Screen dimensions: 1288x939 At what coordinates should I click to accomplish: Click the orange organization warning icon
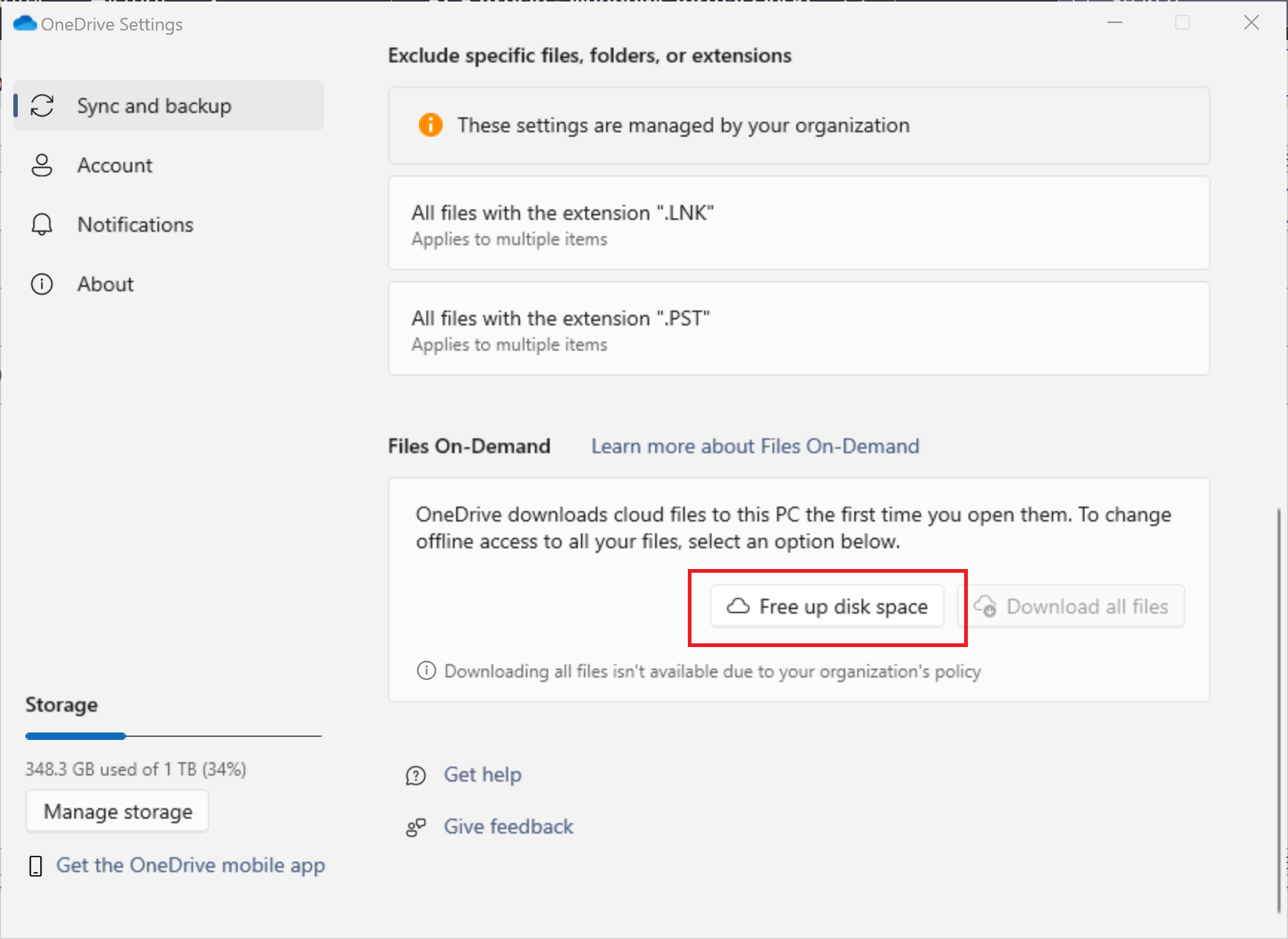(x=430, y=125)
